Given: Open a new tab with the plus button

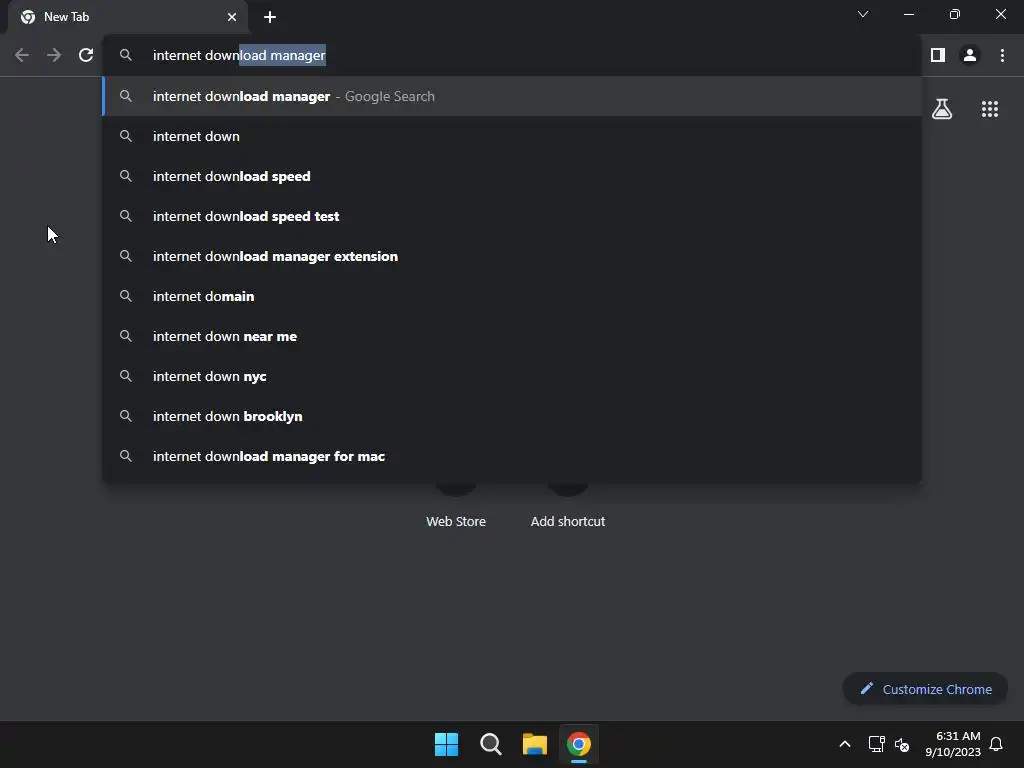Looking at the screenshot, I should pos(270,17).
